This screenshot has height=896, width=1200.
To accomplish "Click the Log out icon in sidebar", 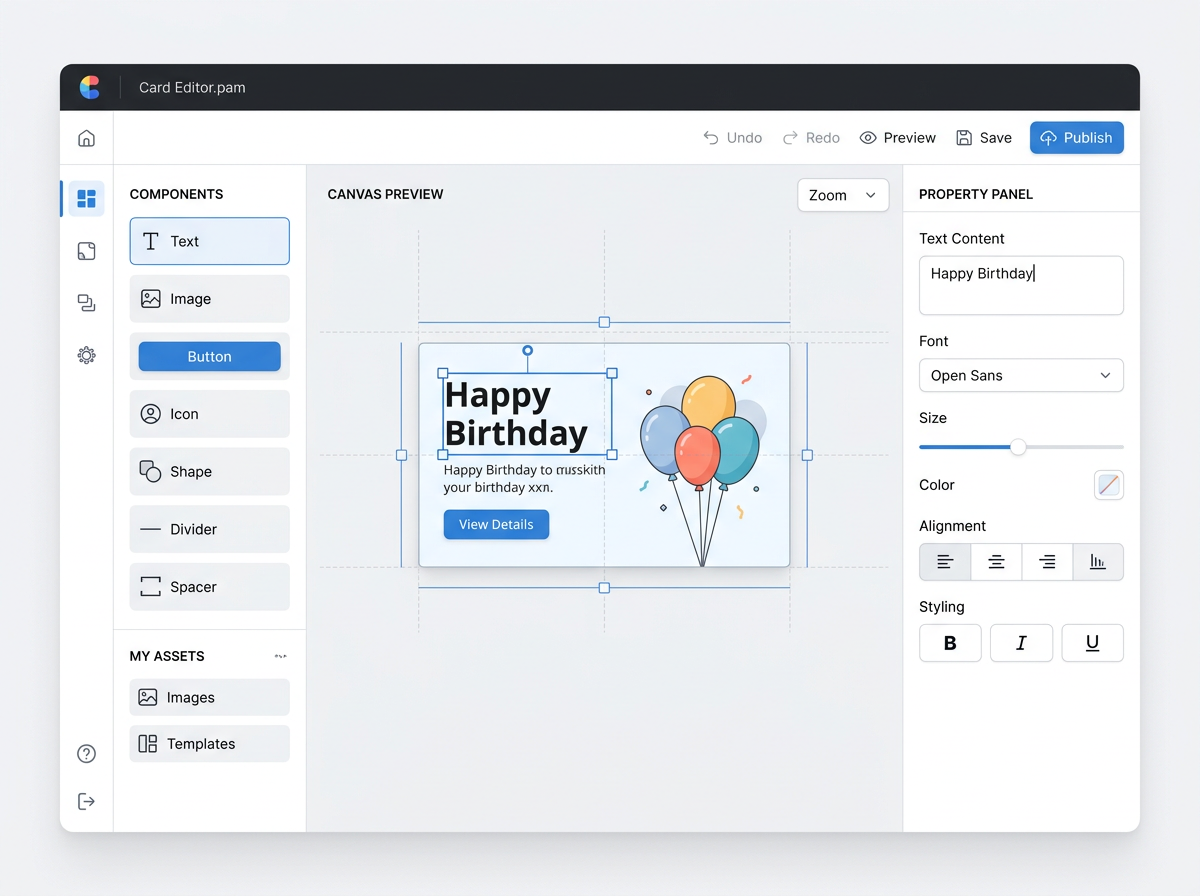I will (x=87, y=801).
